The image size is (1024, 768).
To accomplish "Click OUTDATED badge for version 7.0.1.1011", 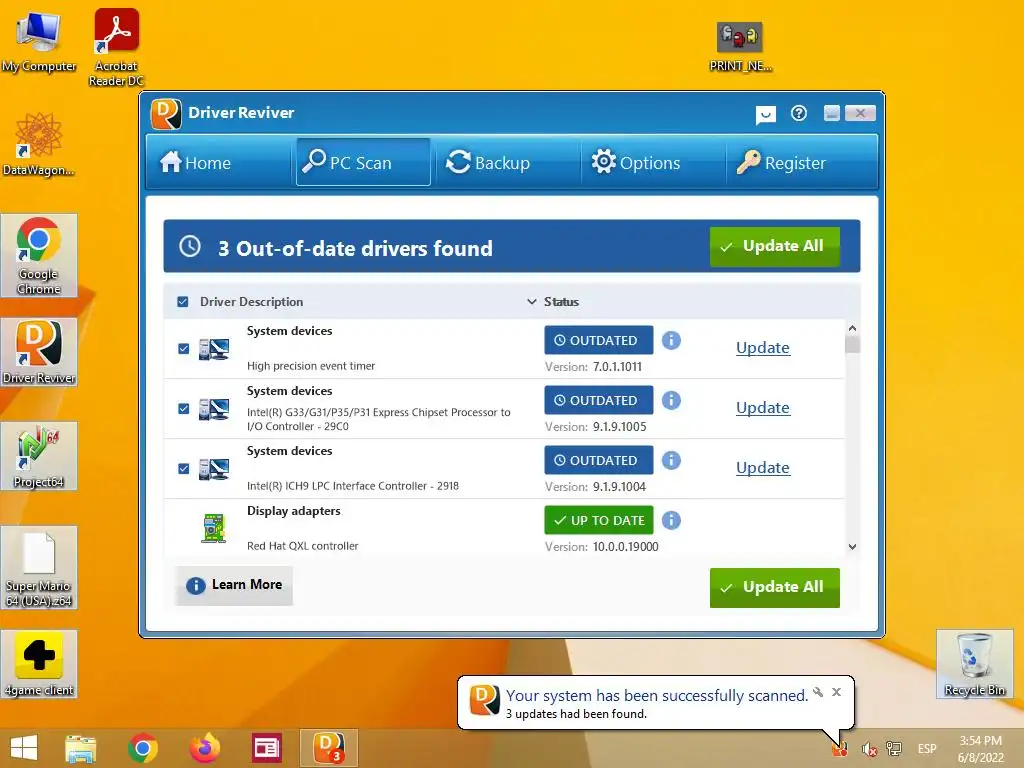I will pyautogui.click(x=599, y=340).
